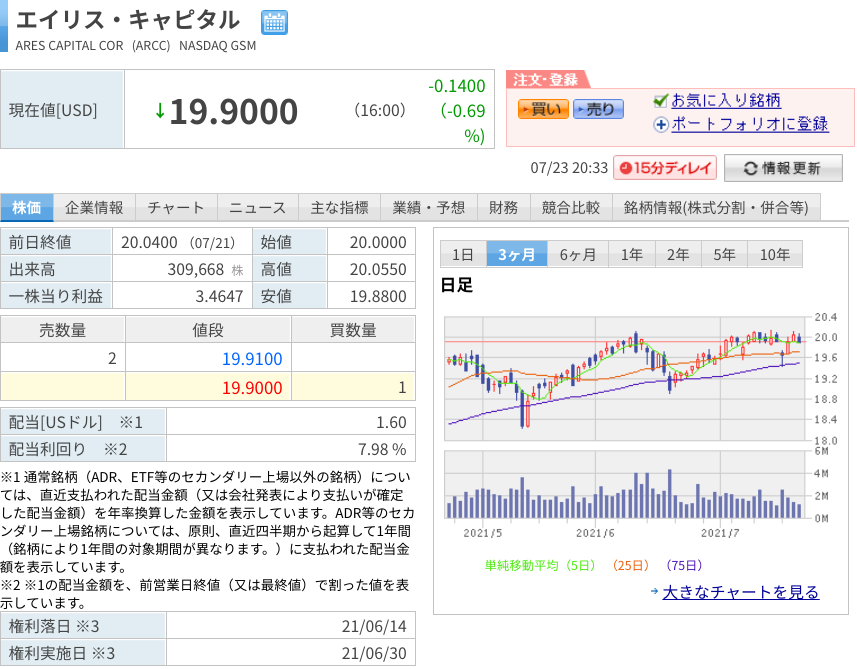
Task: Click the 買い buy button
Action: pyautogui.click(x=543, y=109)
